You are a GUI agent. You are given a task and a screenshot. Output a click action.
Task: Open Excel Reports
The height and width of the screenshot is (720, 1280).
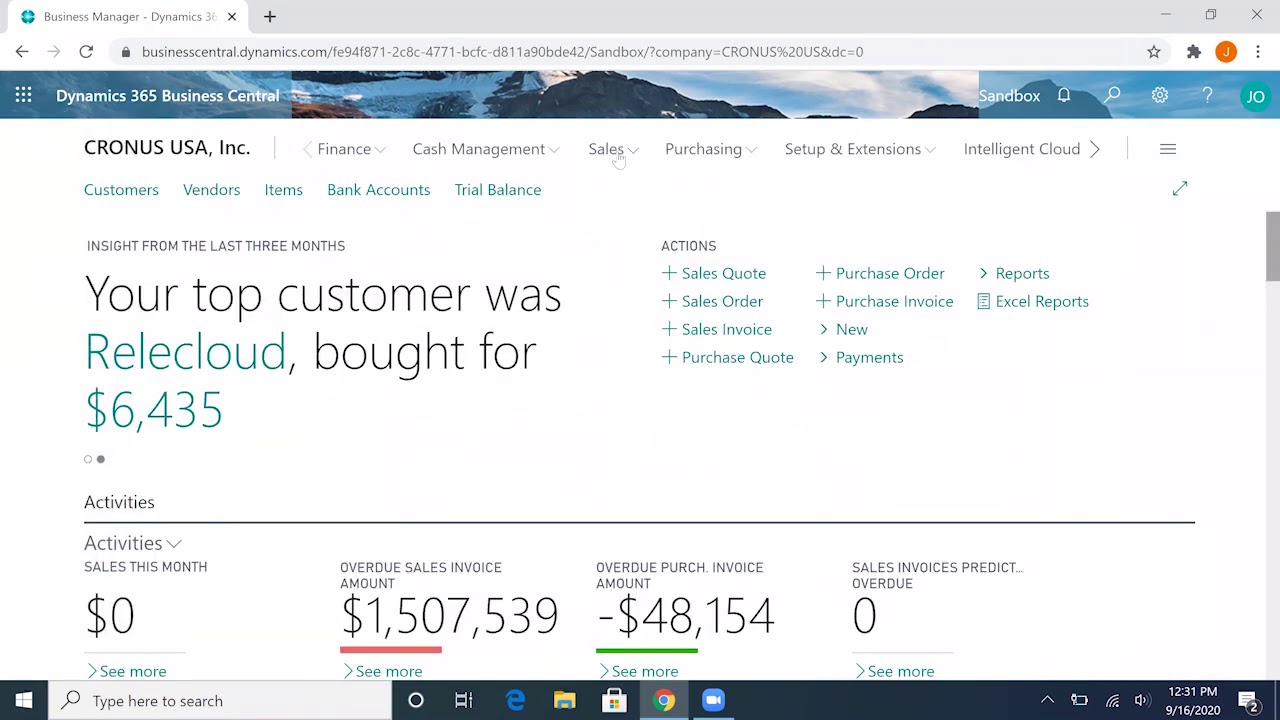point(1033,301)
